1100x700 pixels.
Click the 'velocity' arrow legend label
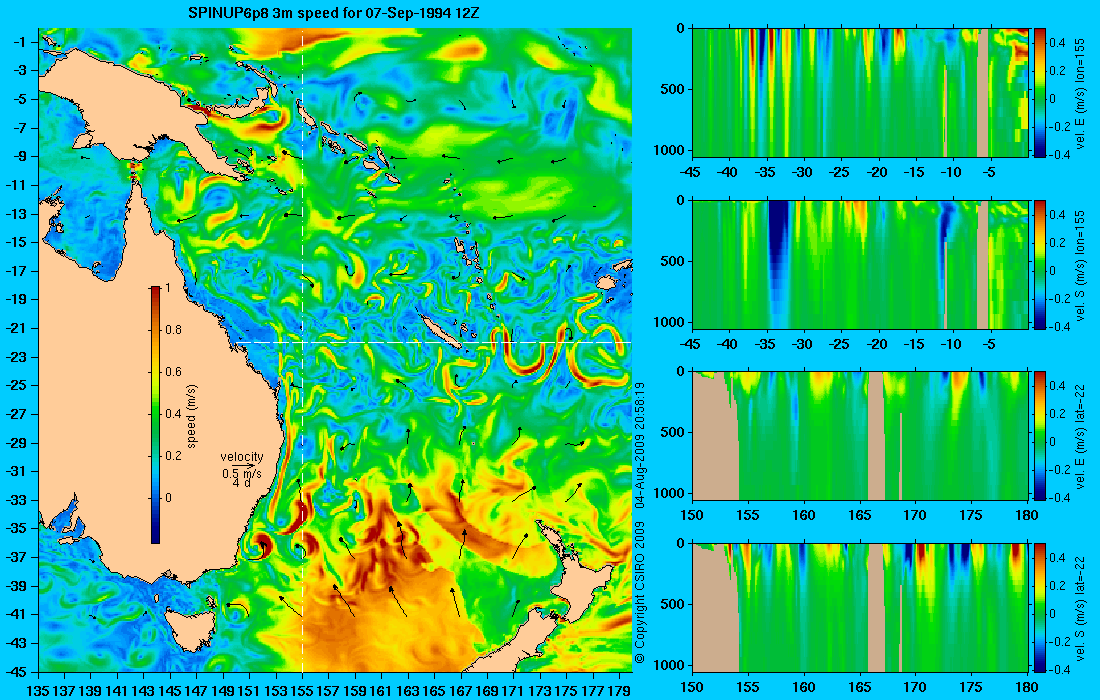[241, 457]
